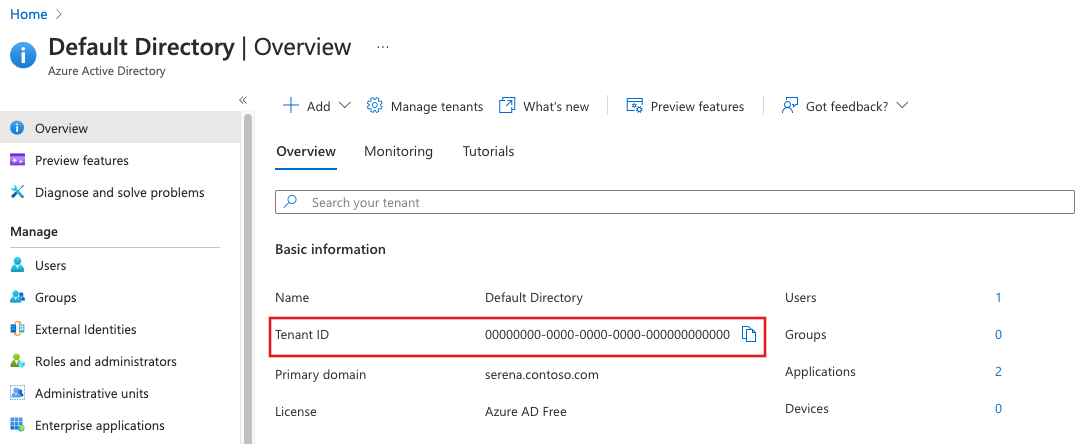
Task: Open the Devices count link showing 0
Action: pos(999,409)
